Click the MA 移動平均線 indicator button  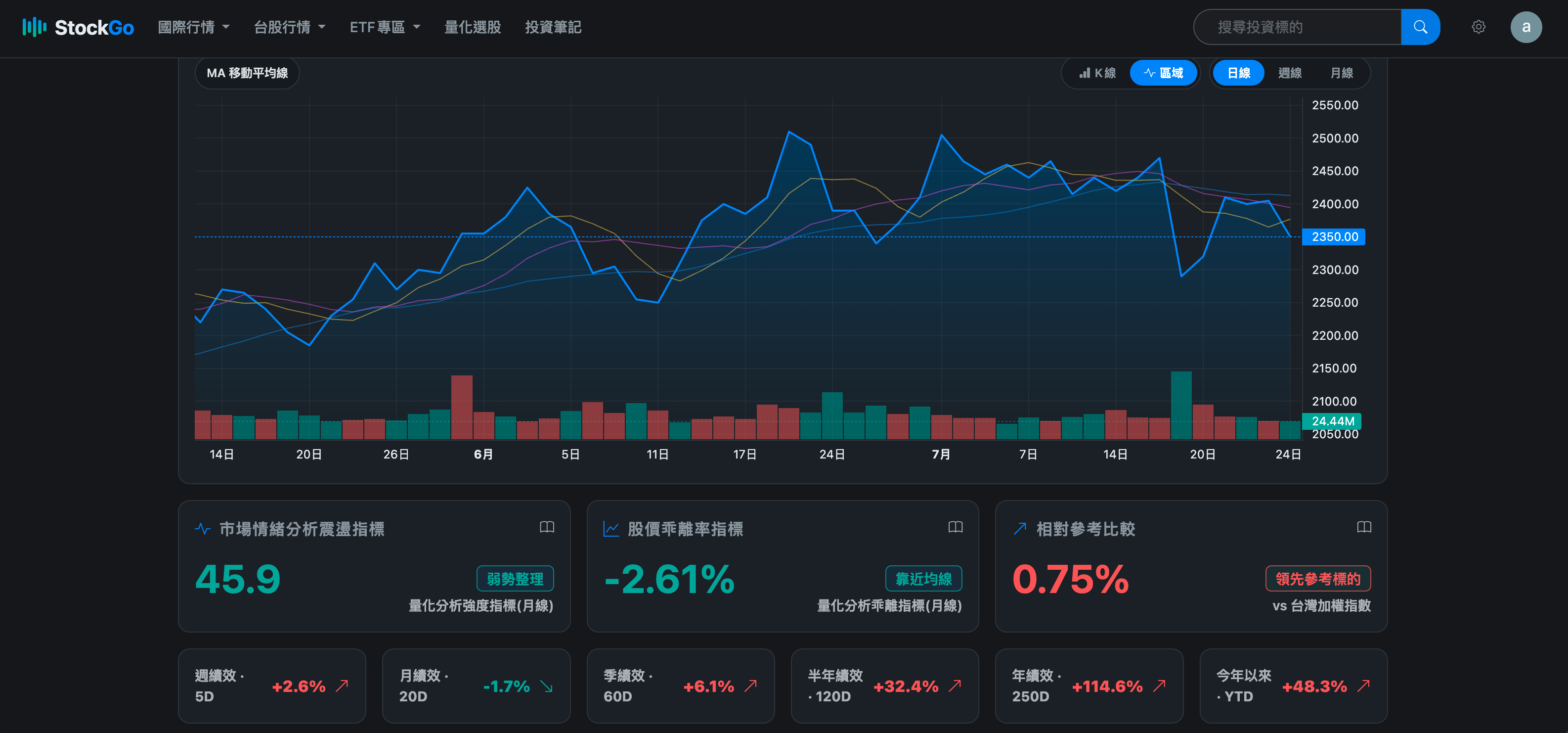[247, 73]
